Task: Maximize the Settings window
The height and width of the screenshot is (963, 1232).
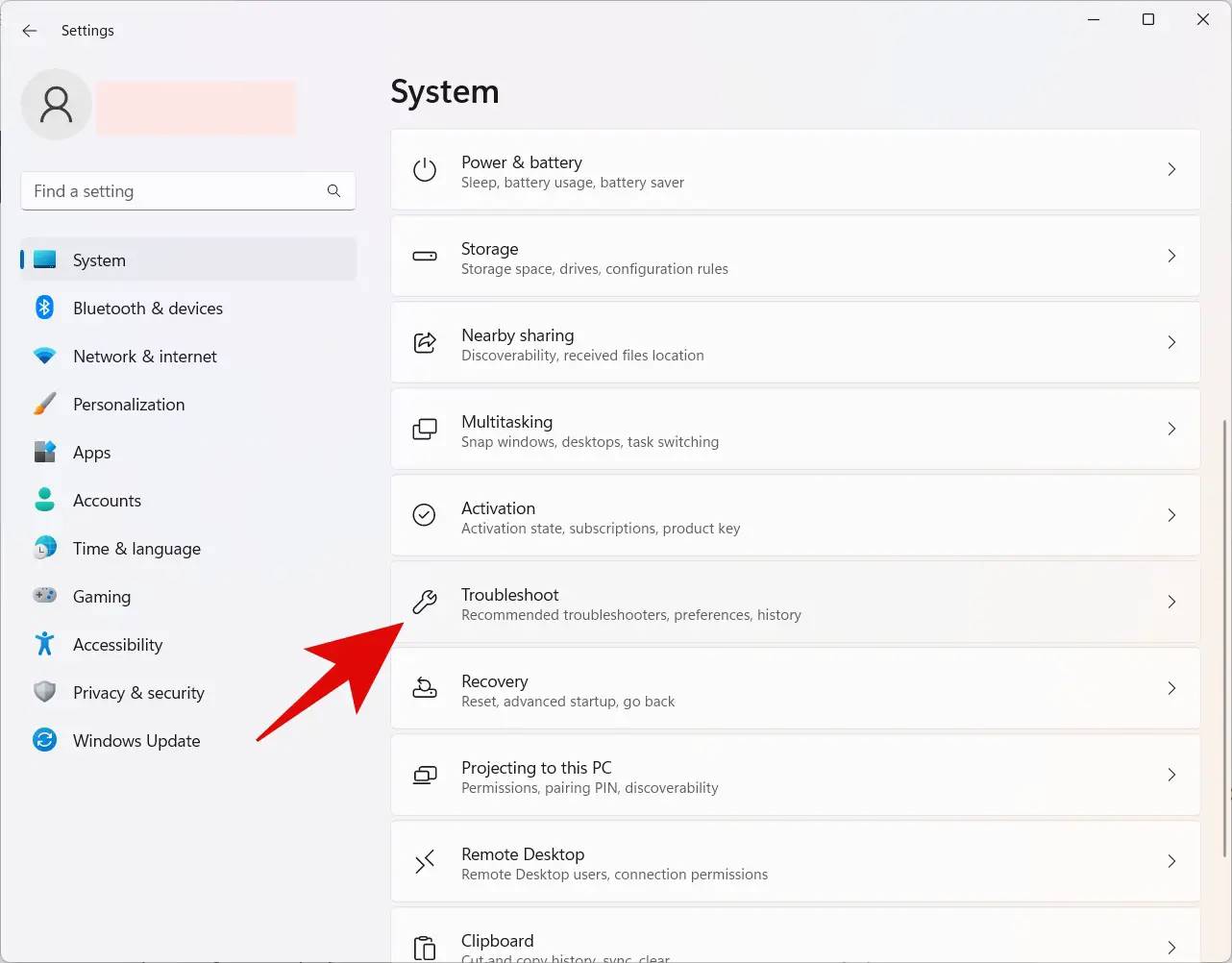Action: click(1147, 19)
